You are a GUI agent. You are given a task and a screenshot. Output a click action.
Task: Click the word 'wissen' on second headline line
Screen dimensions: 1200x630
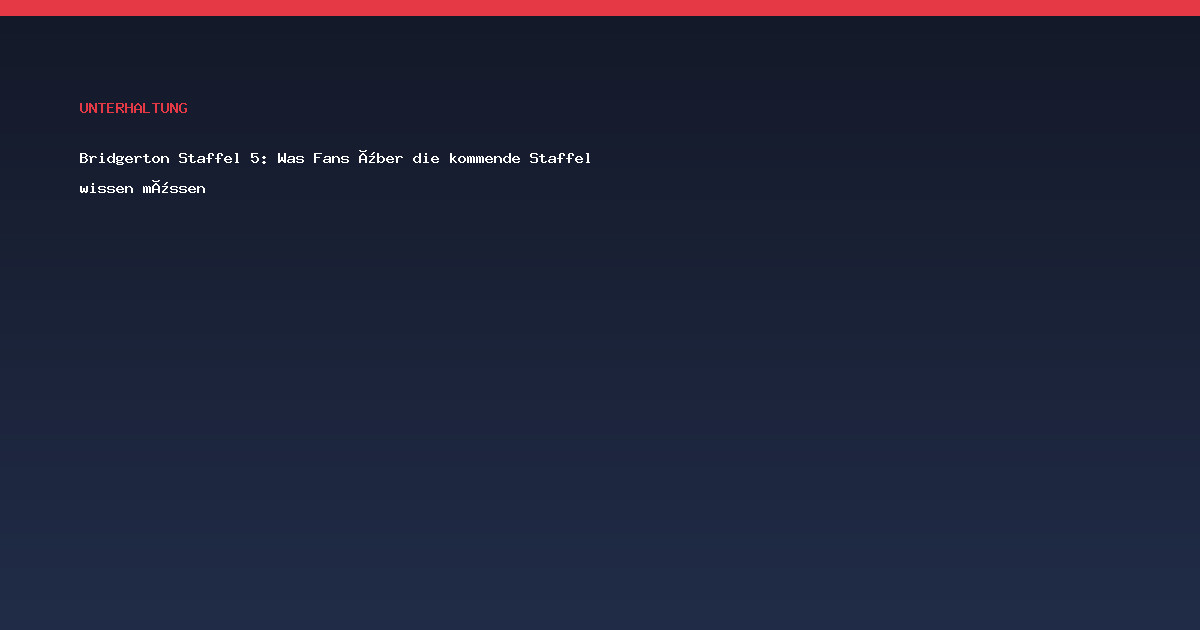point(106,188)
